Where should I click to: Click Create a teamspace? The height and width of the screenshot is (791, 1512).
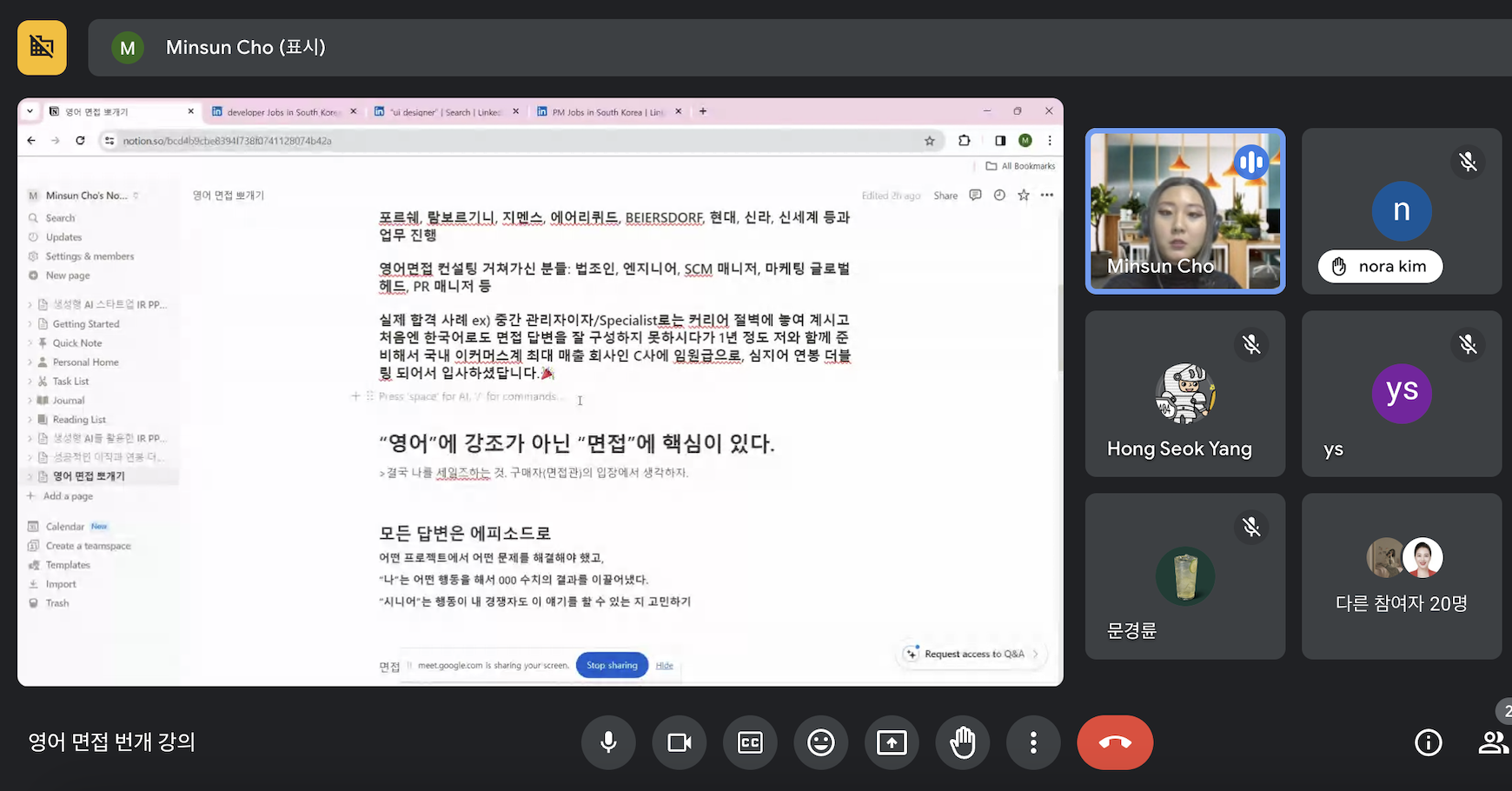click(x=88, y=546)
